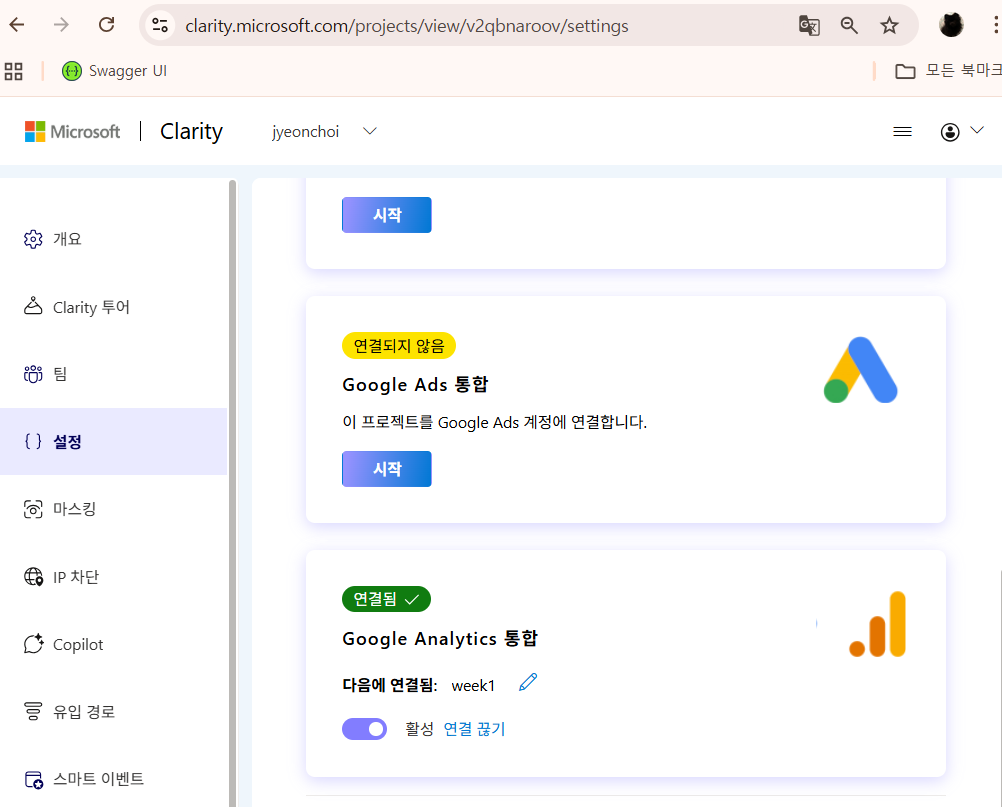Open Copilot settings in sidebar
The height and width of the screenshot is (807, 1002).
(x=114, y=644)
